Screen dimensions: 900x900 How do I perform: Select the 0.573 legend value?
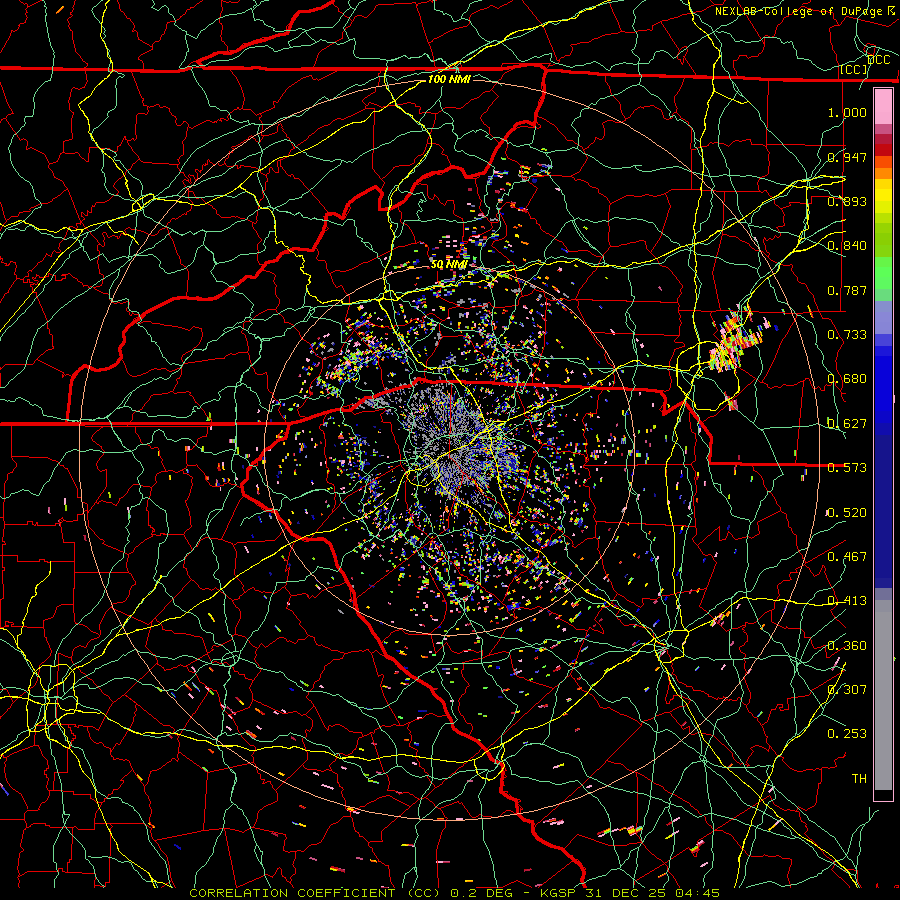847,468
